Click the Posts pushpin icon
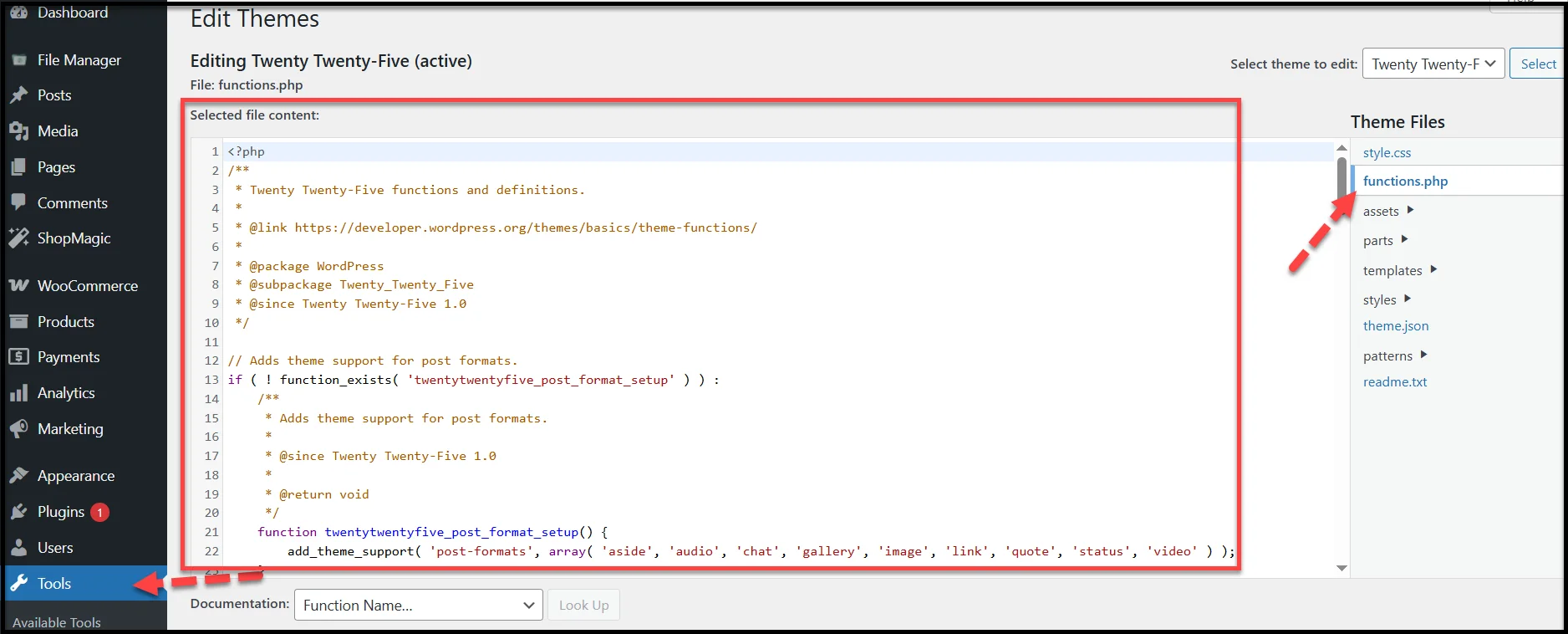1568x634 pixels. tap(18, 95)
